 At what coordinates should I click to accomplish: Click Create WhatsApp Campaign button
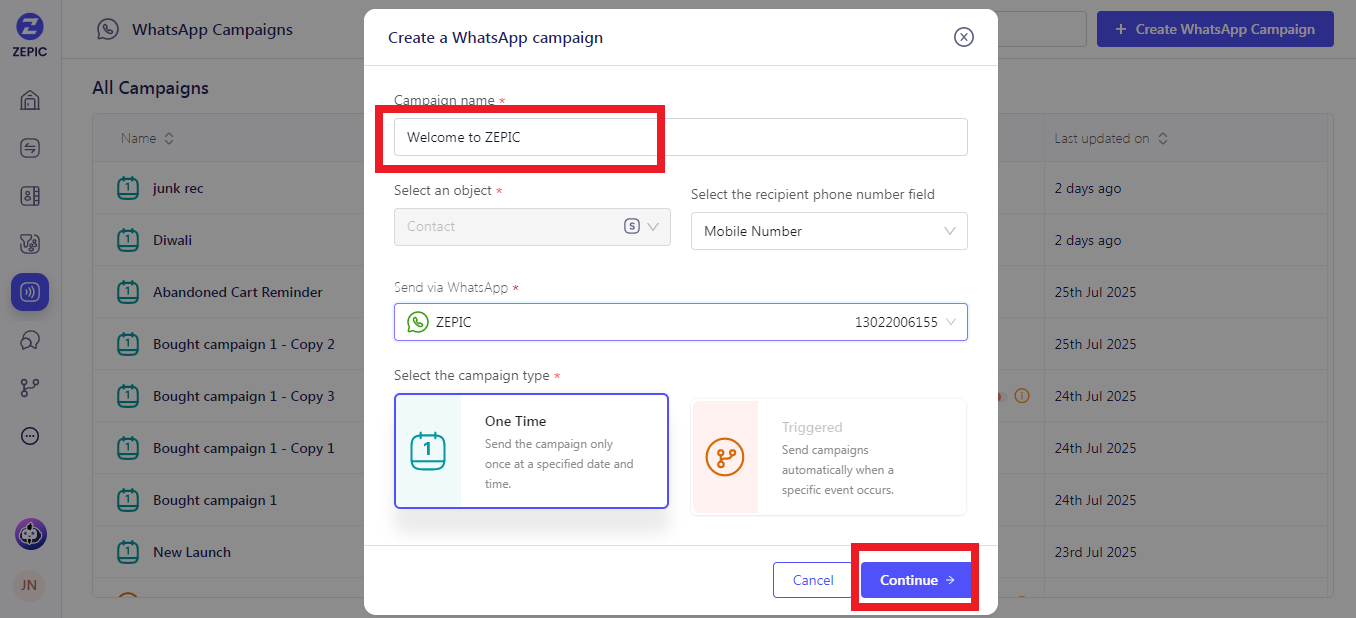point(1215,29)
